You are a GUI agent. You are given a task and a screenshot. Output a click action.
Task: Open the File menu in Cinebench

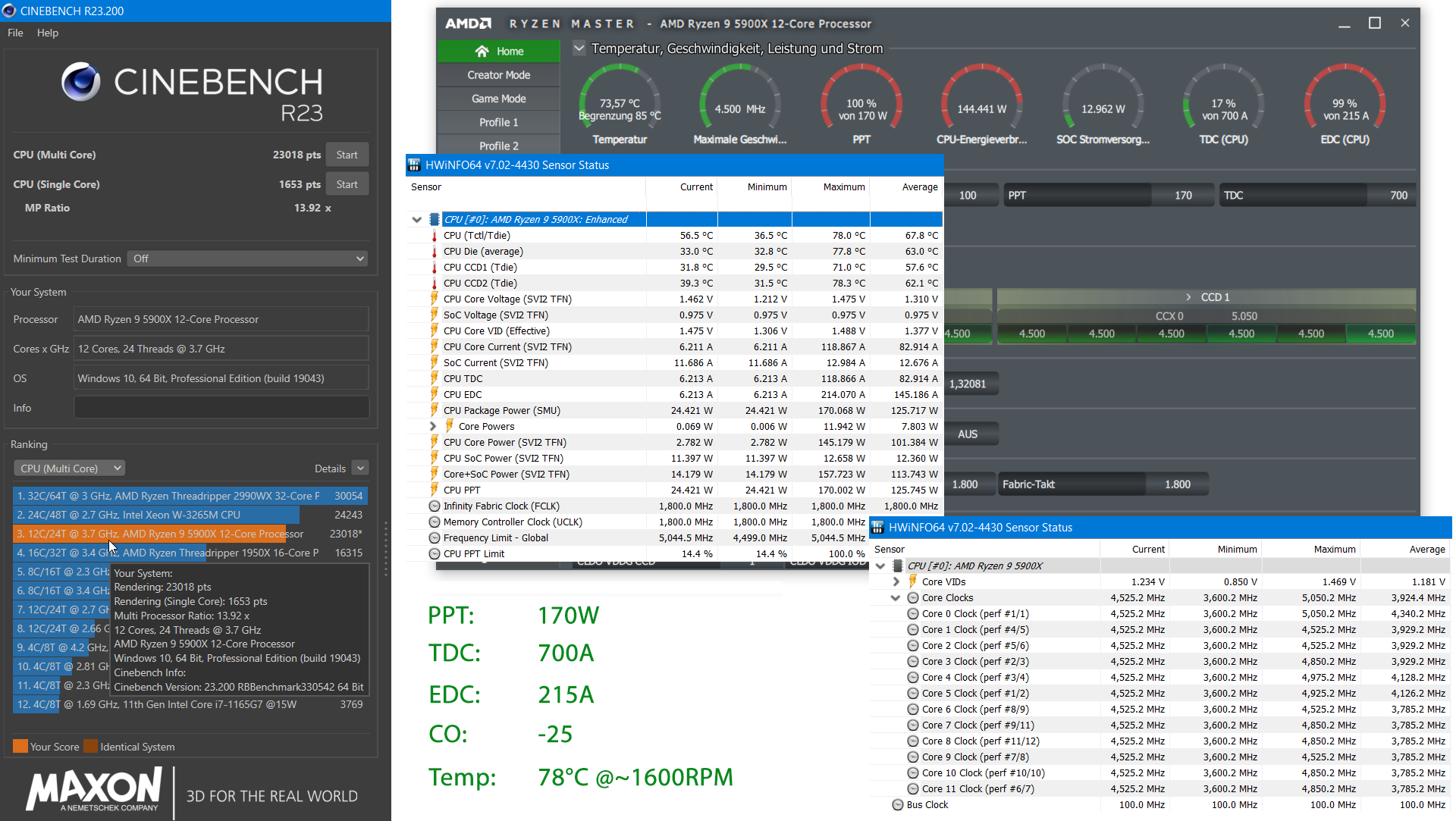pos(15,33)
